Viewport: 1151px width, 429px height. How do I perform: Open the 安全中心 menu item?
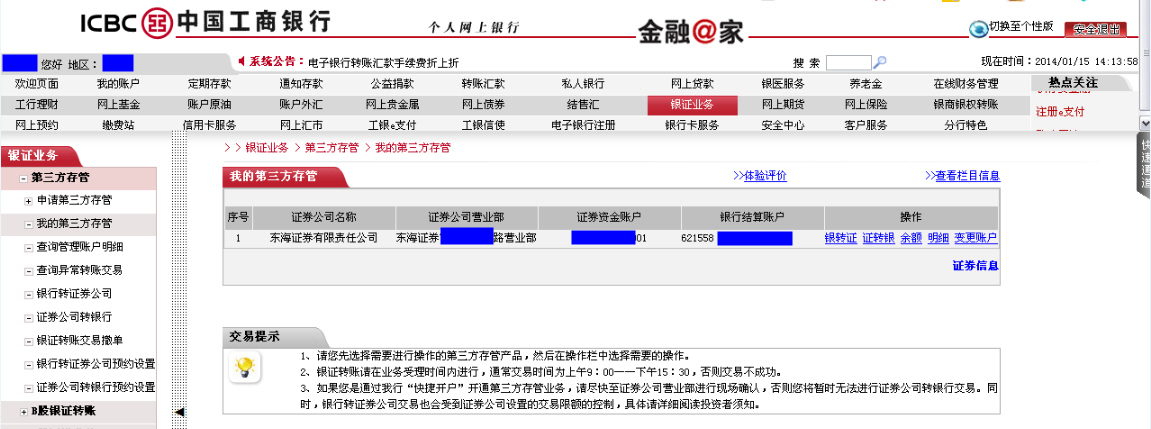(783, 126)
